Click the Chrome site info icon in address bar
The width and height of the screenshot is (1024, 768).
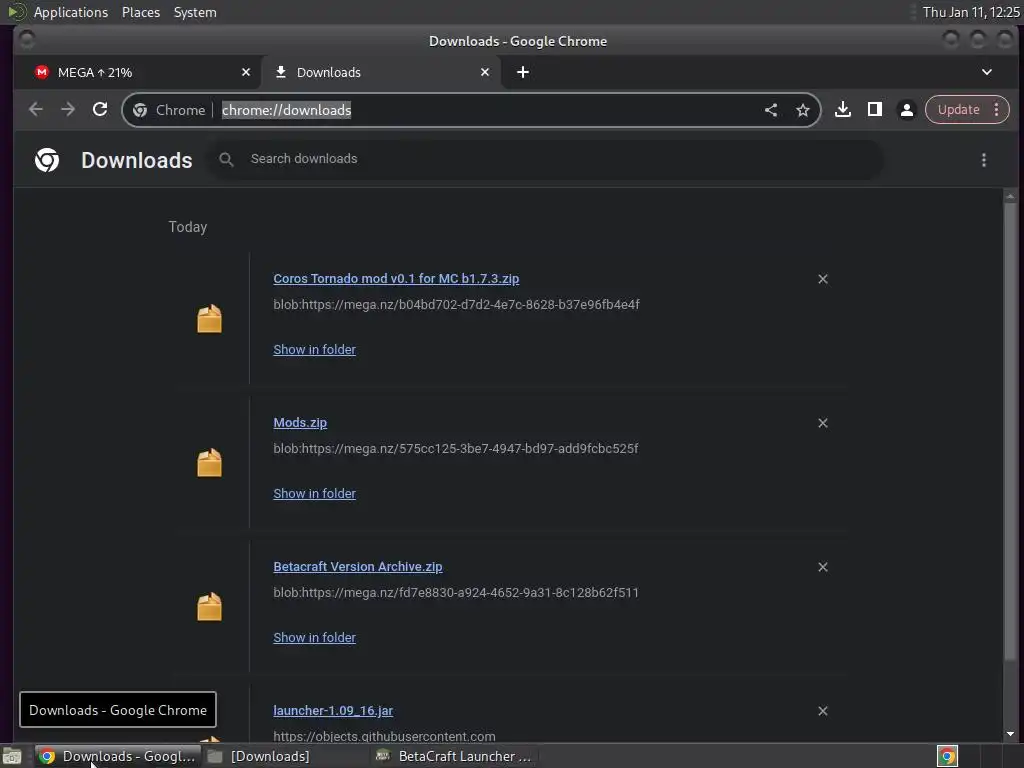point(140,110)
